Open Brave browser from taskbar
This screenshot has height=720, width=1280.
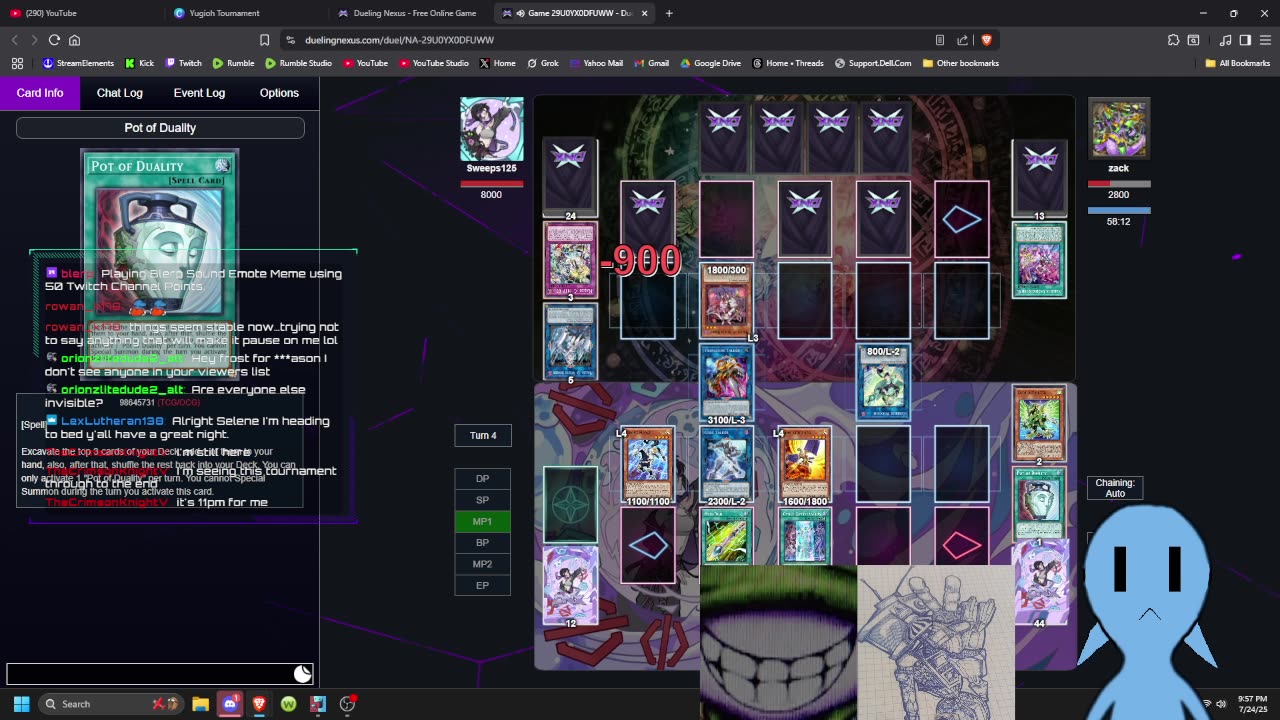[259, 704]
